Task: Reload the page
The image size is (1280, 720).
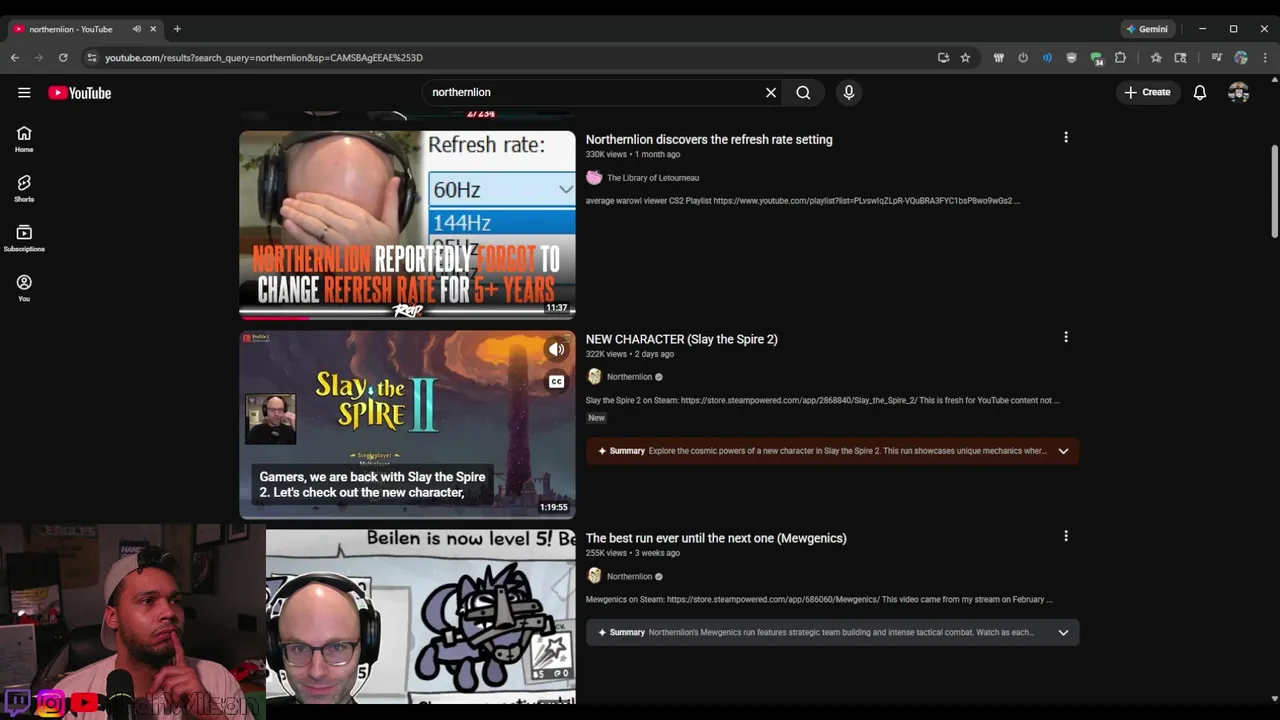Action: 63,58
